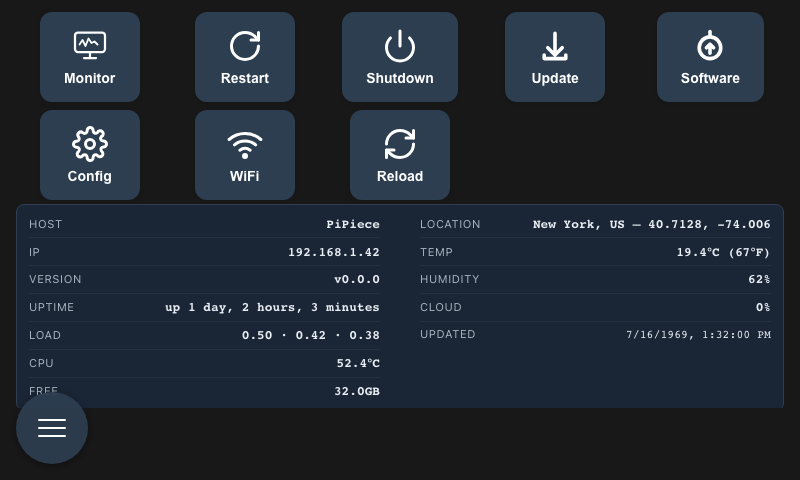Click the CLOUD label
Screen dimensions: 800x480
pos(441,307)
